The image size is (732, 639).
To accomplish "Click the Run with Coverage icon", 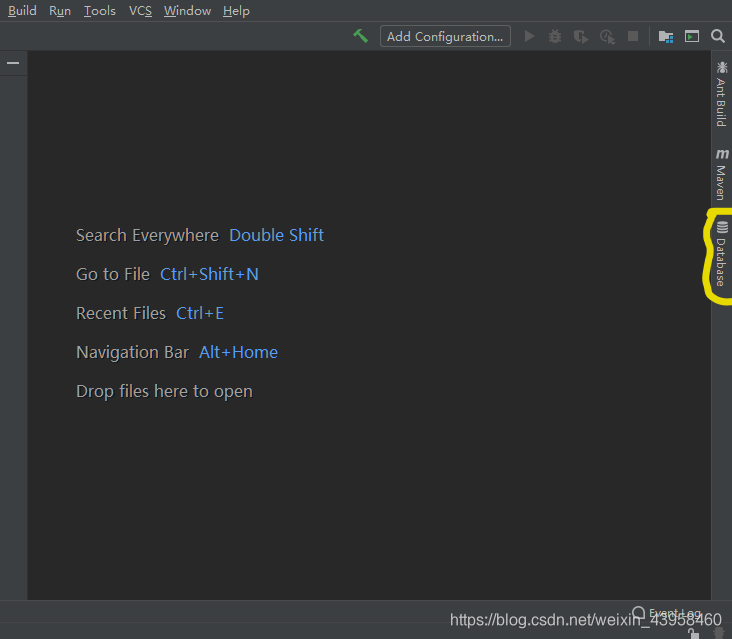I will tap(580, 36).
